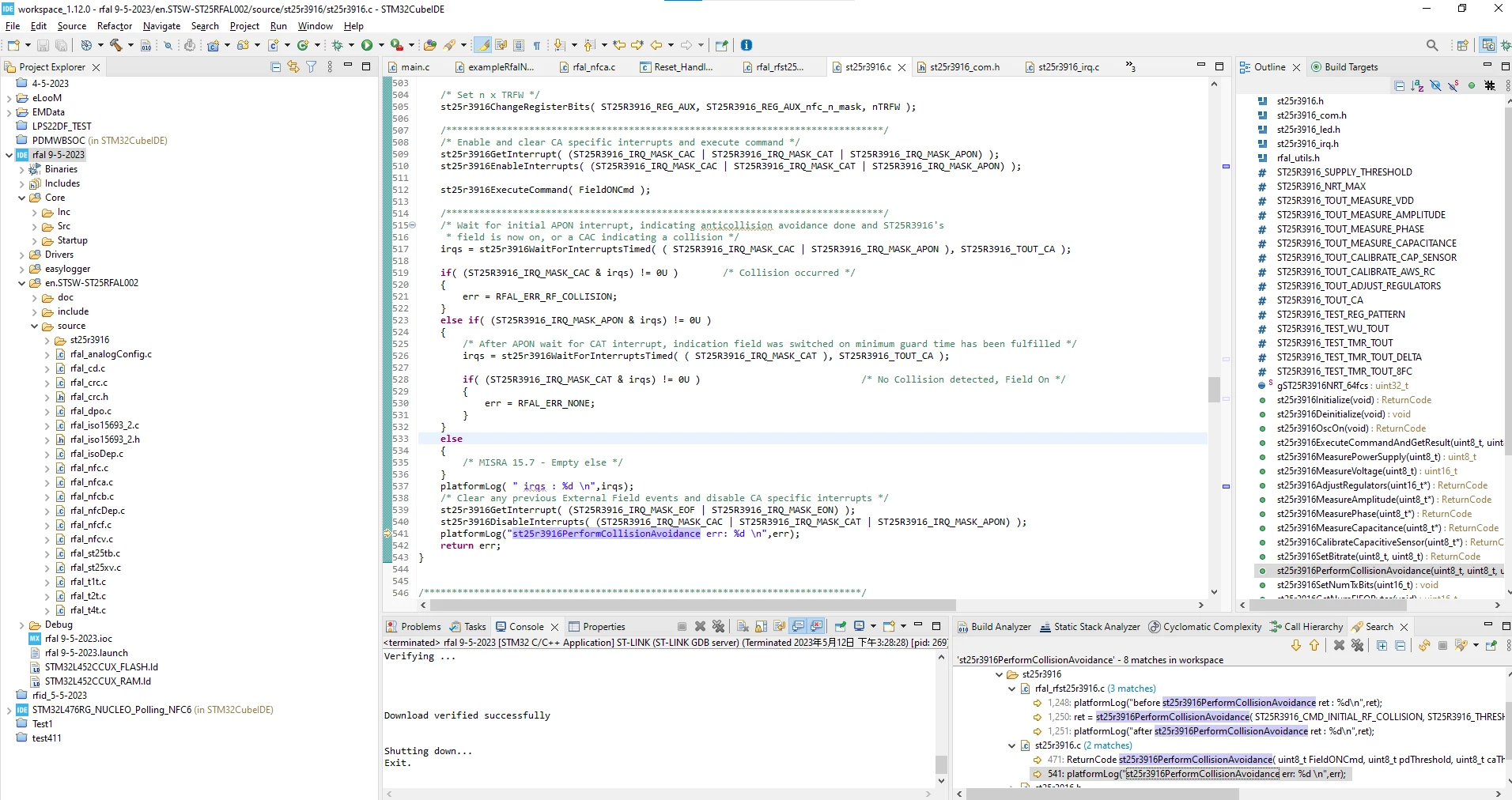1512x800 pixels.
Task: Click the Project Explorer filter funnel icon
Action: 312,67
